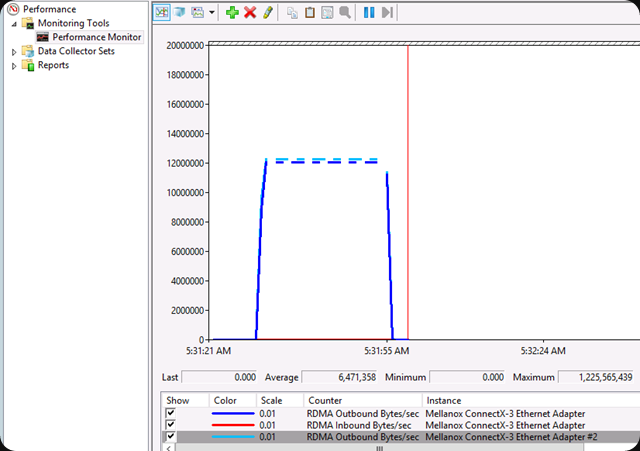Click the Minimum value field
640x451 pixels.
click(467, 377)
